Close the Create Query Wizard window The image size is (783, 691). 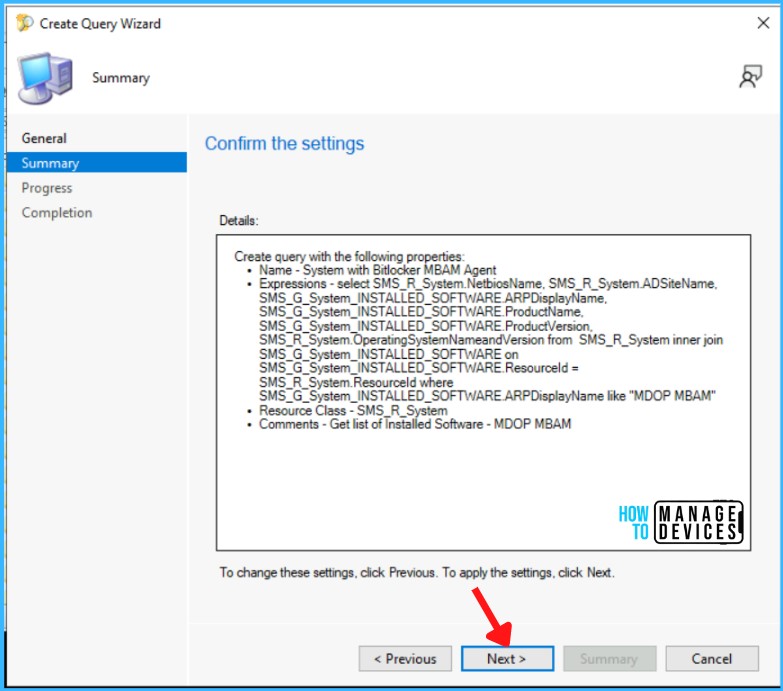(x=763, y=23)
